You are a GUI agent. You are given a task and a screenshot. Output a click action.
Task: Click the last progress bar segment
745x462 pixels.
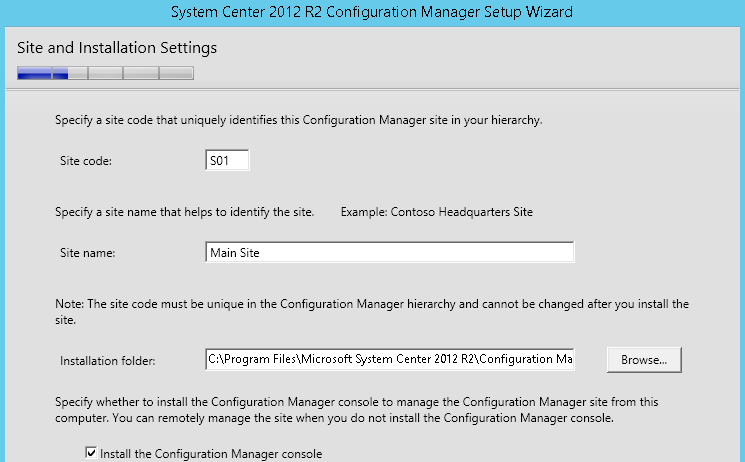point(176,73)
